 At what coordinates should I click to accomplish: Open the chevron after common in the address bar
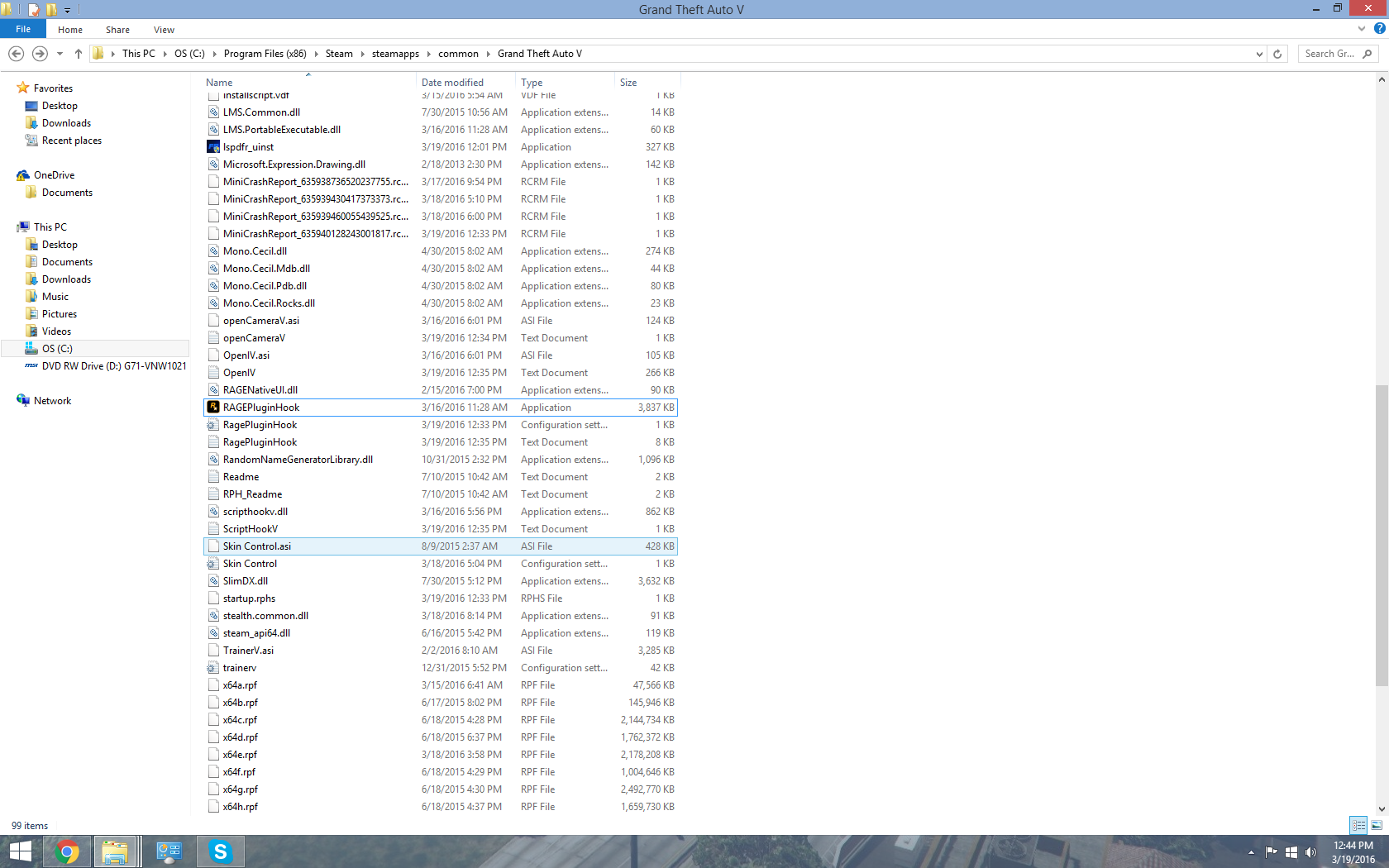point(488,54)
